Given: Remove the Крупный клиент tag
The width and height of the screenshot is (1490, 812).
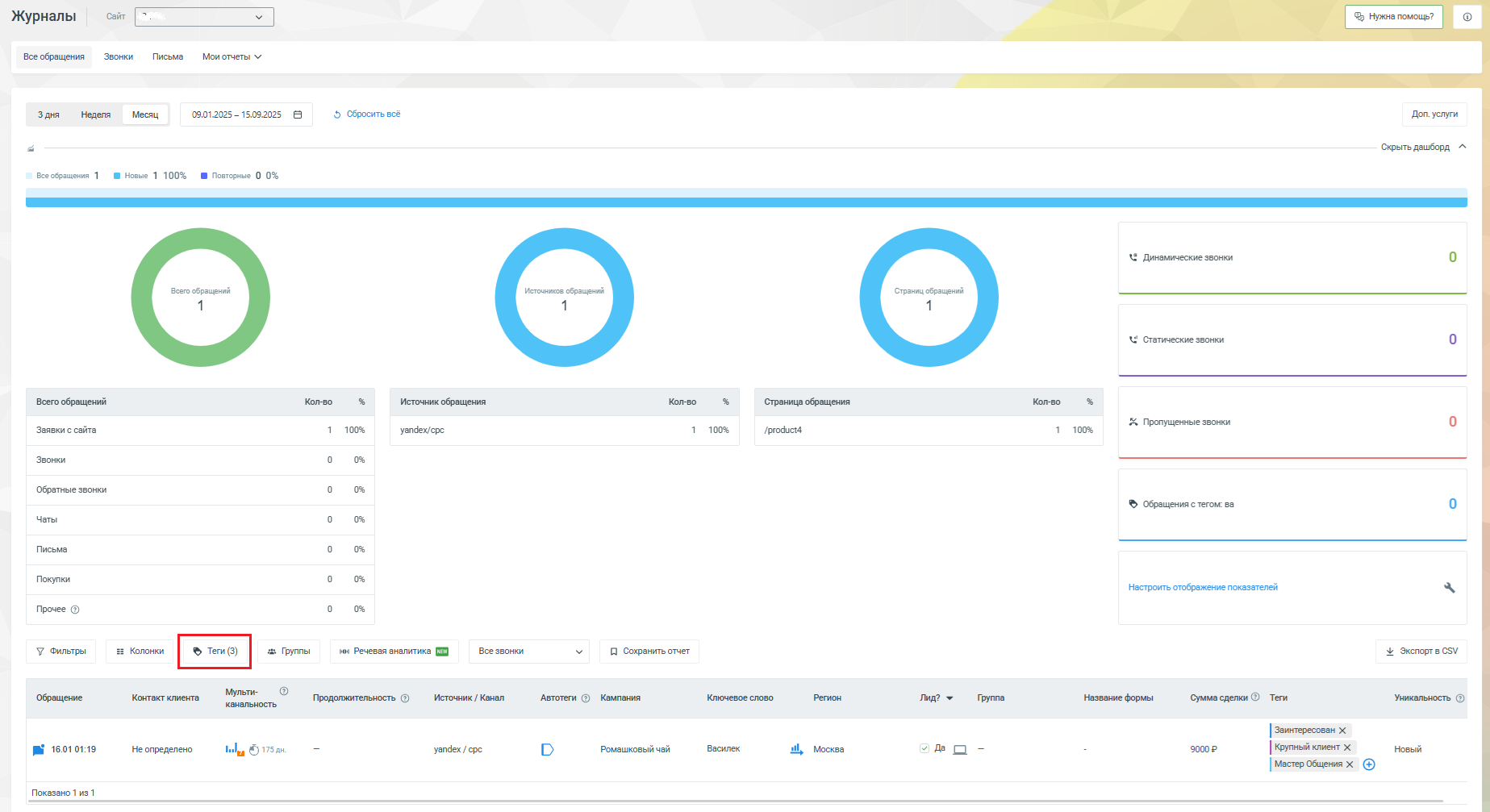Looking at the screenshot, I should pos(1347,747).
